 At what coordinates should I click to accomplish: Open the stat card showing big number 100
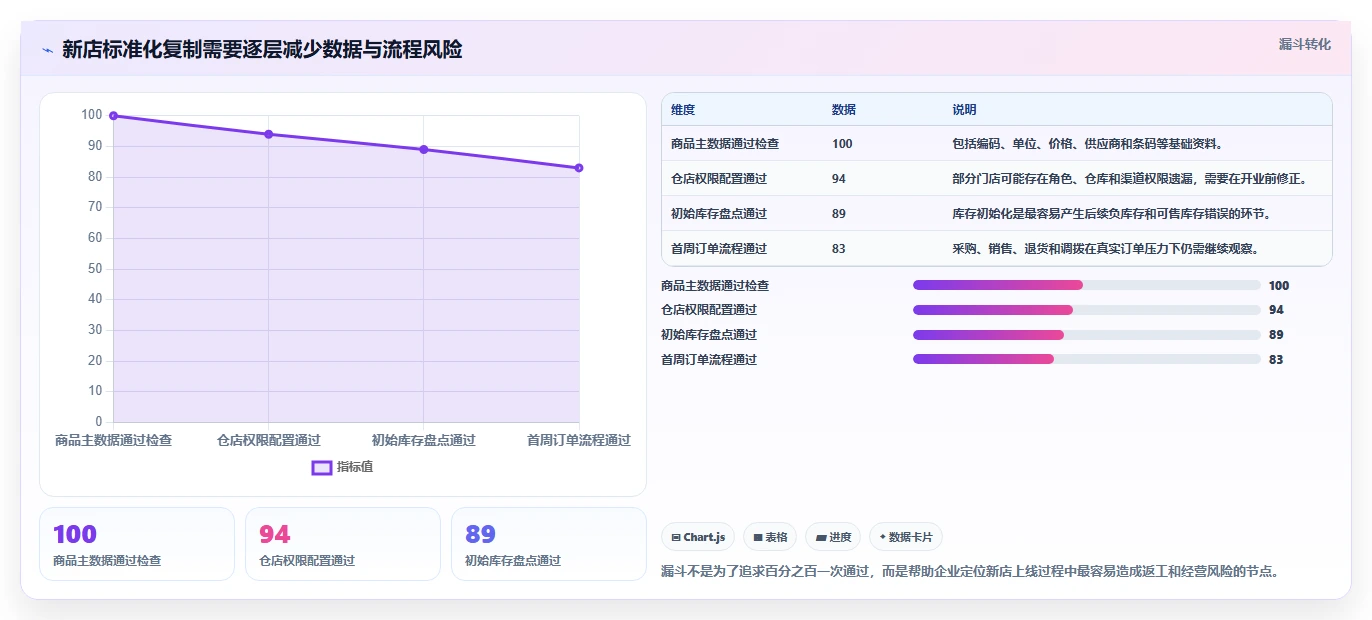(x=137, y=544)
